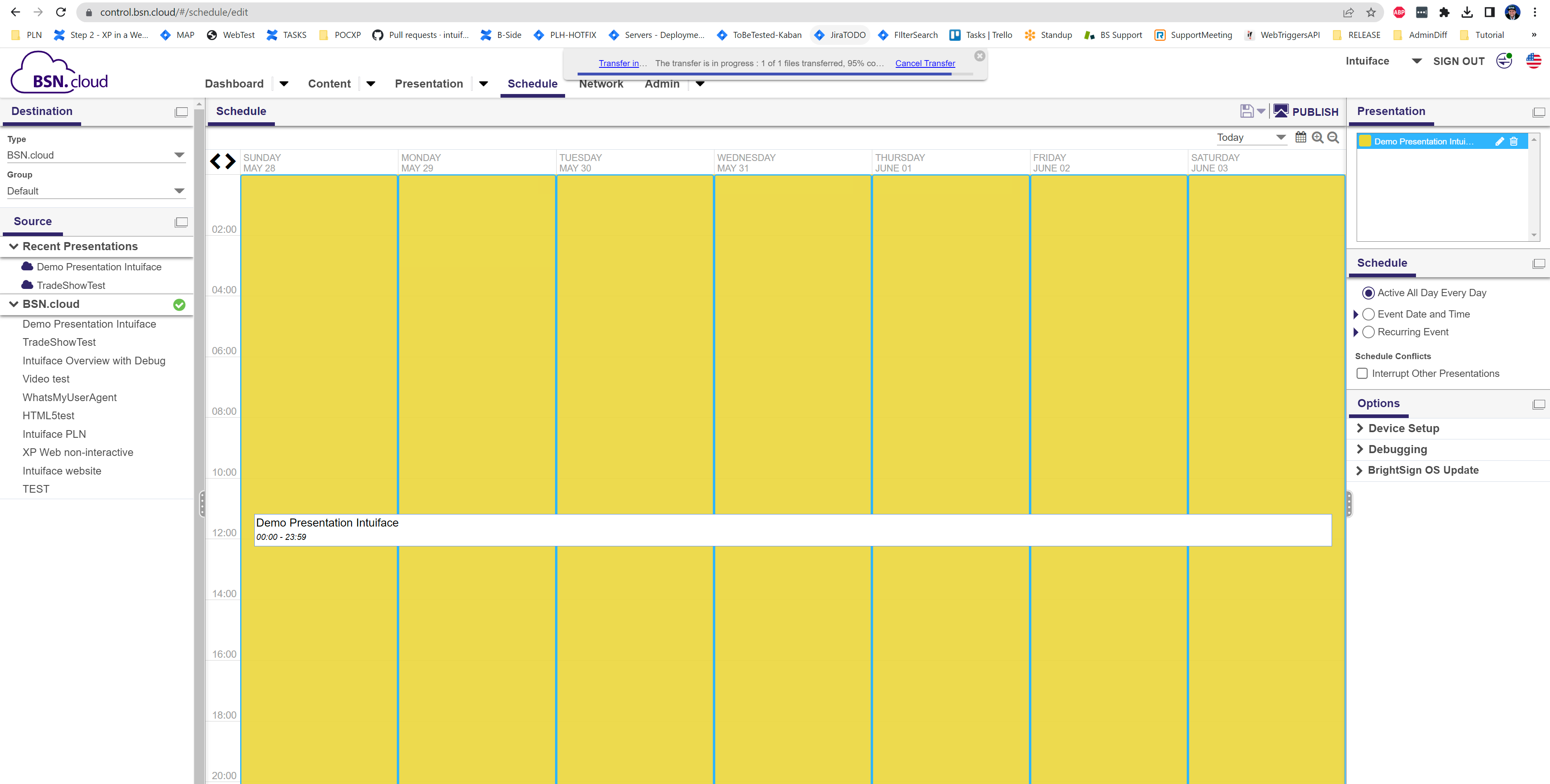Click the yellow presentation color swatch
This screenshot has height=784, width=1550.
[1365, 141]
